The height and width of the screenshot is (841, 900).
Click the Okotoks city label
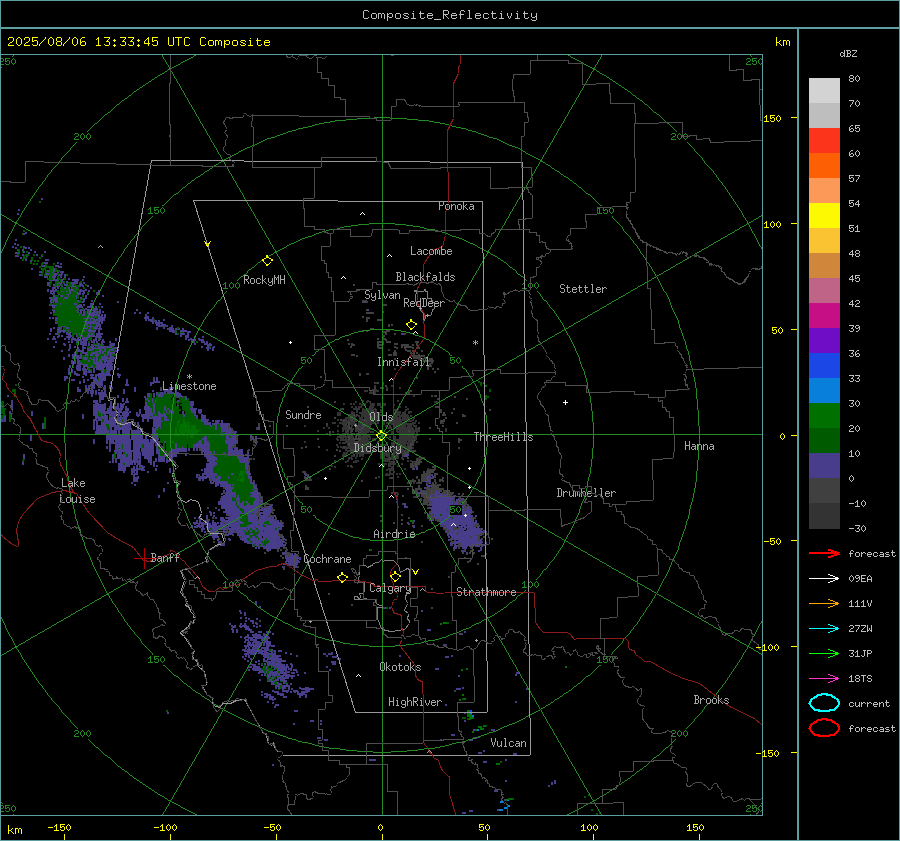pyautogui.click(x=400, y=667)
